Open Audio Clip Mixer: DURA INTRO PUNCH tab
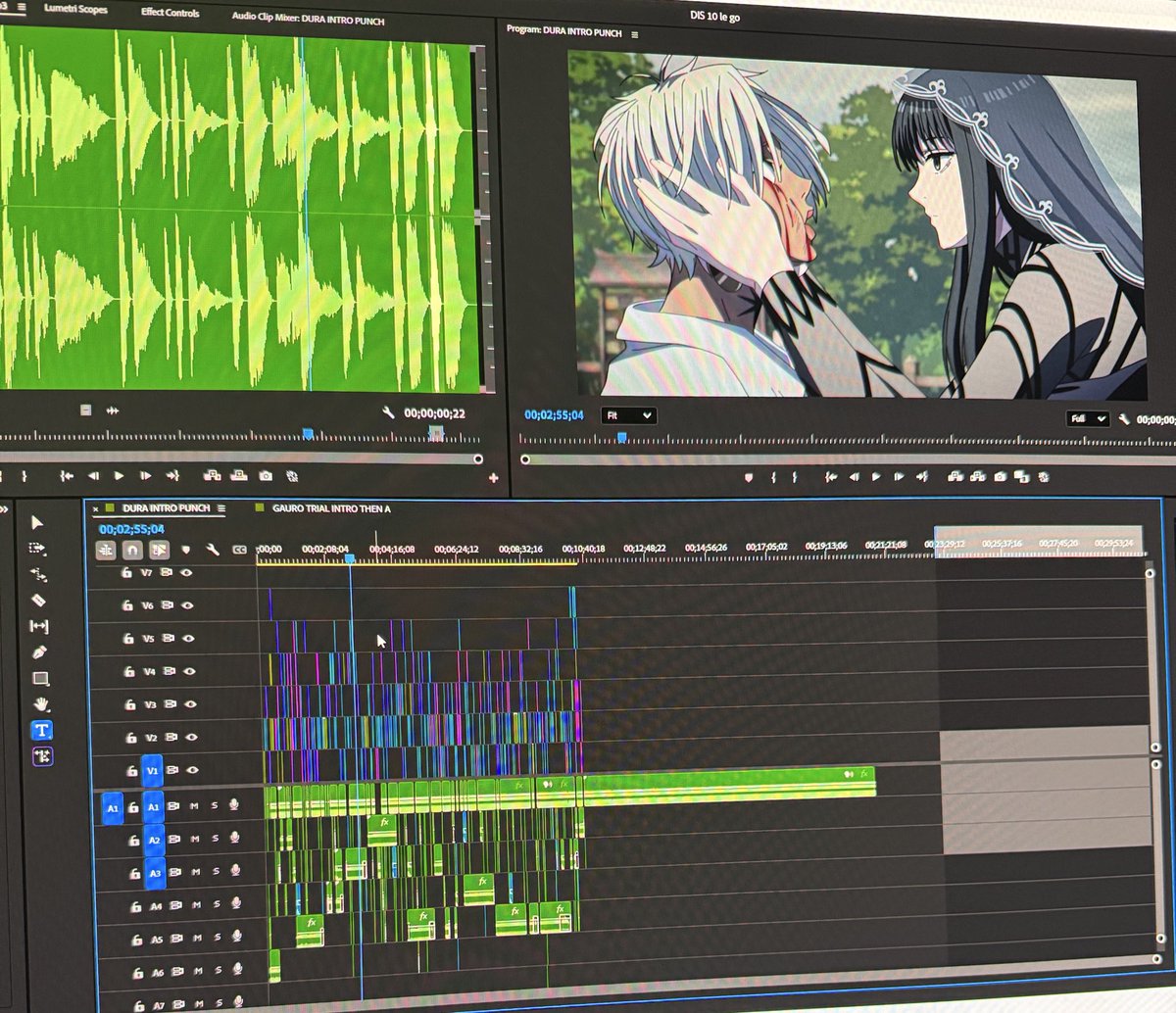 (308, 19)
